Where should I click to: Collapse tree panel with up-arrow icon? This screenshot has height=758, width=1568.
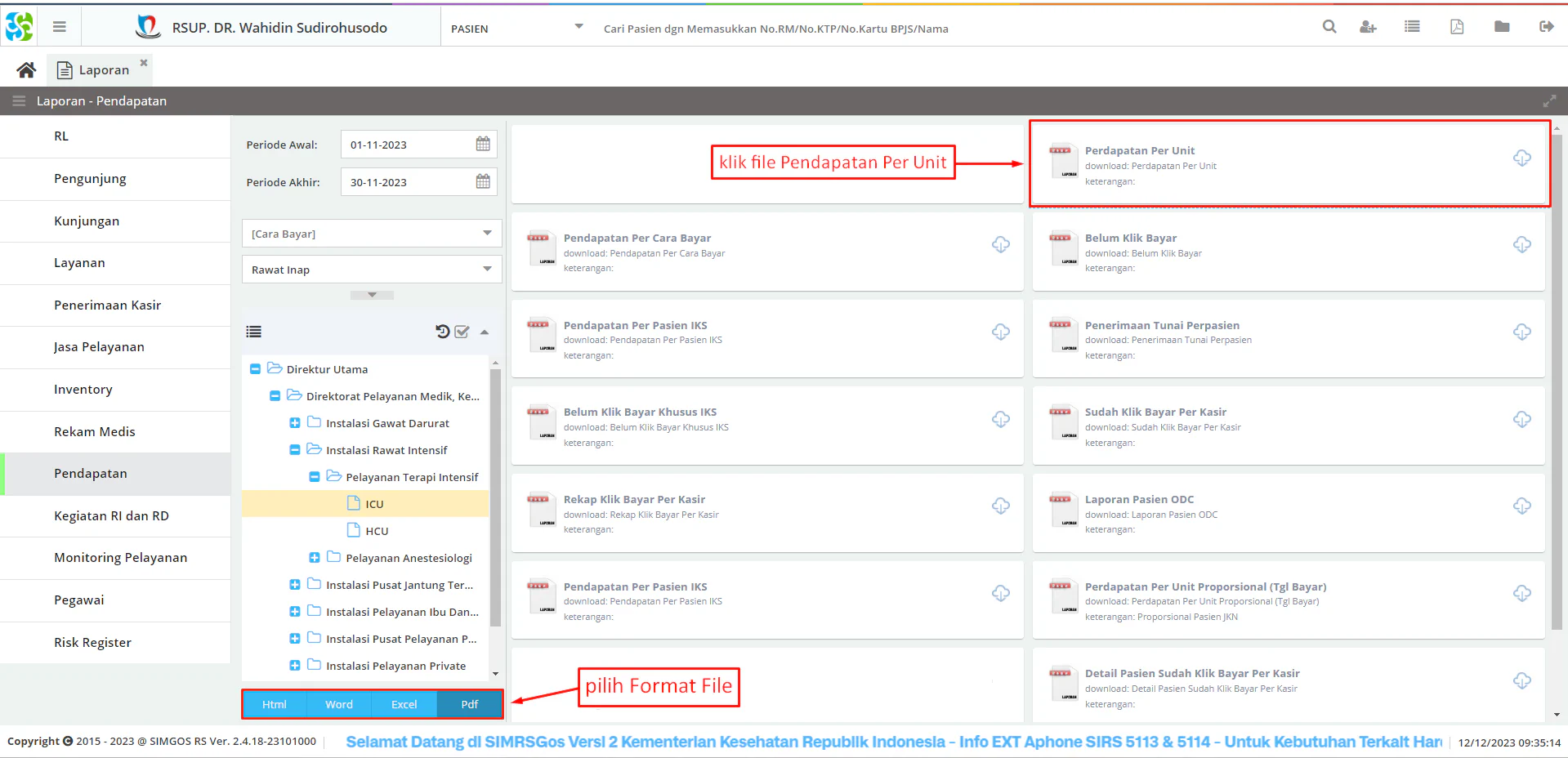point(485,332)
